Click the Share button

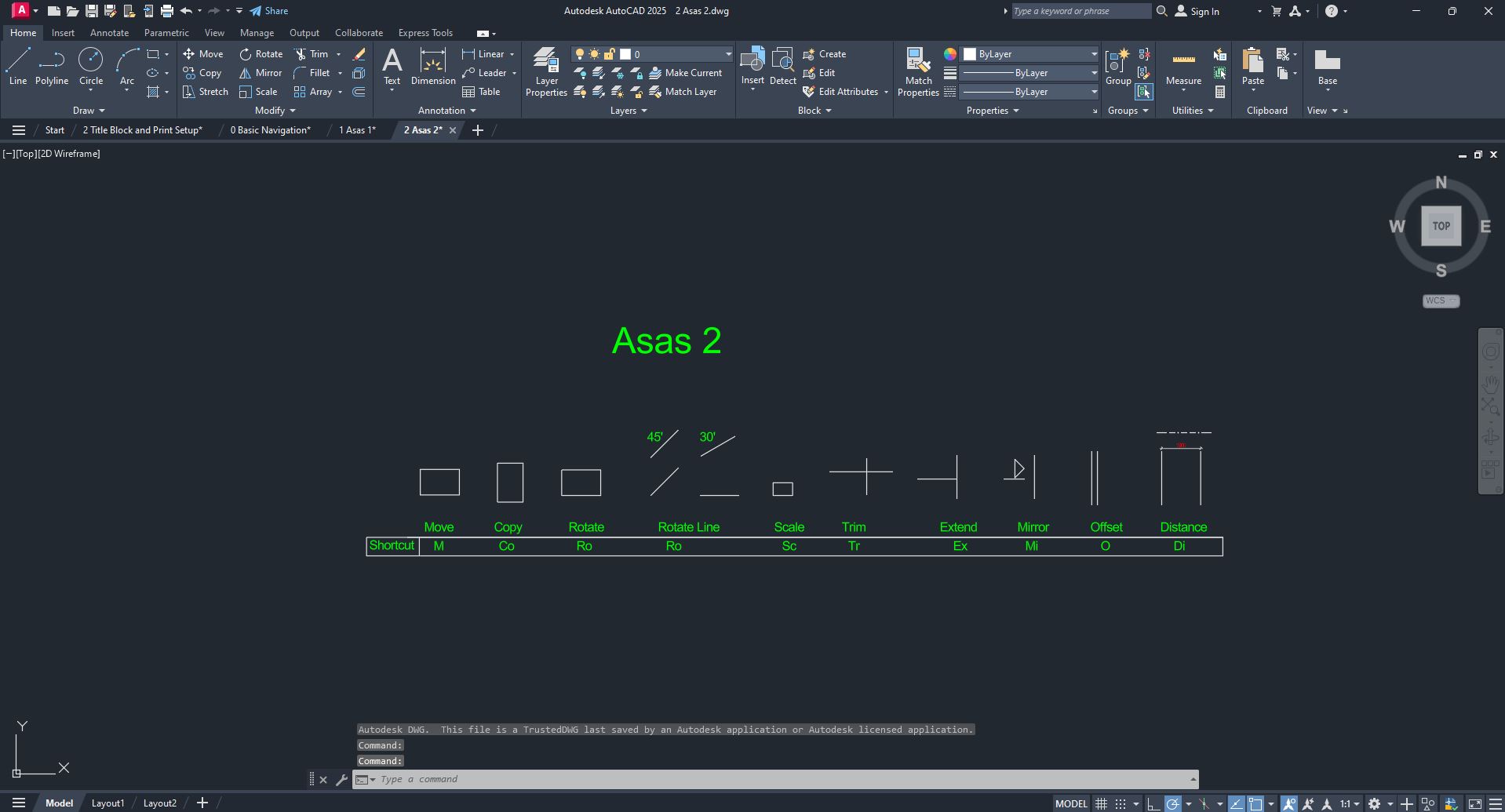(x=268, y=11)
